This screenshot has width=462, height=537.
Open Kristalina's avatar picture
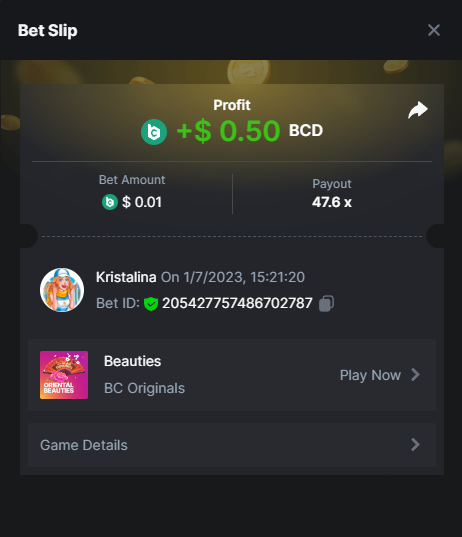pos(62,290)
